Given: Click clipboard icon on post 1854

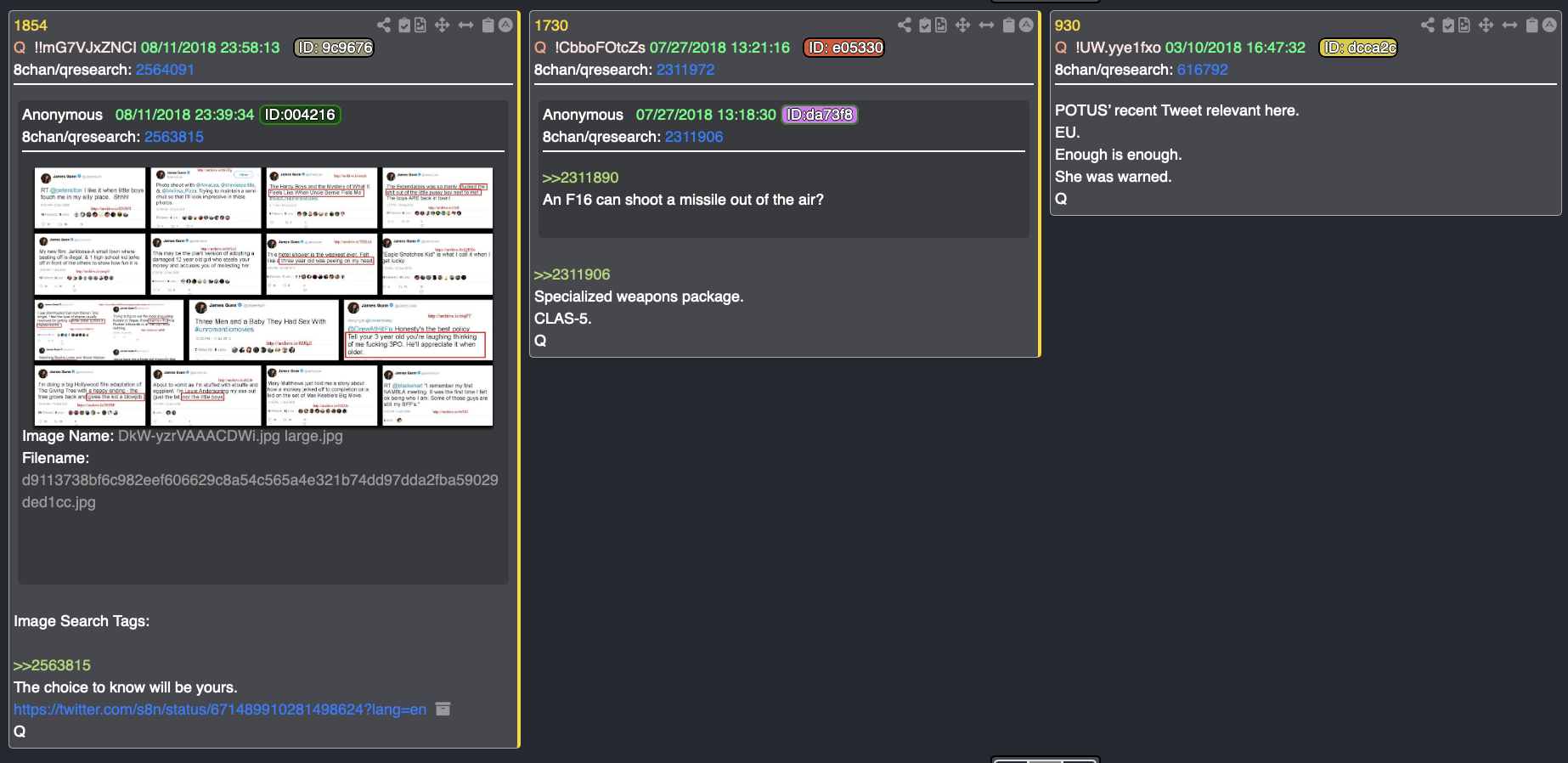Looking at the screenshot, I should pyautogui.click(x=488, y=25).
